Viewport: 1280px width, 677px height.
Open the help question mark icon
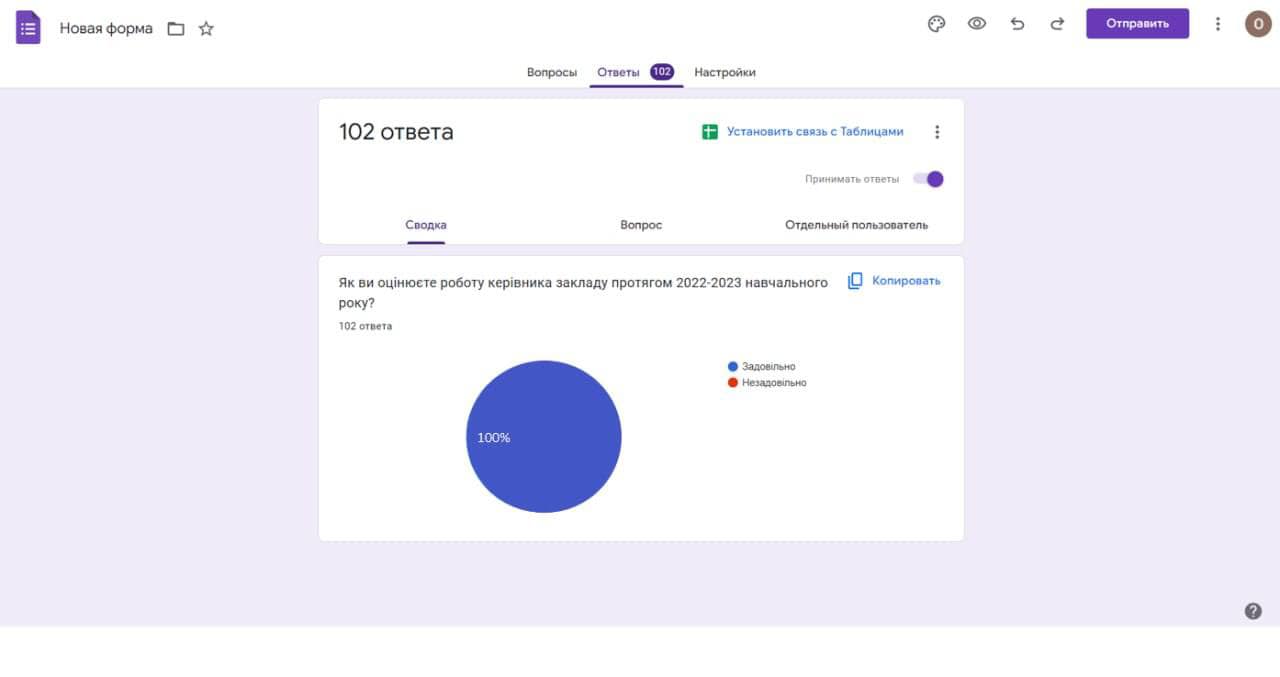tap(1253, 611)
